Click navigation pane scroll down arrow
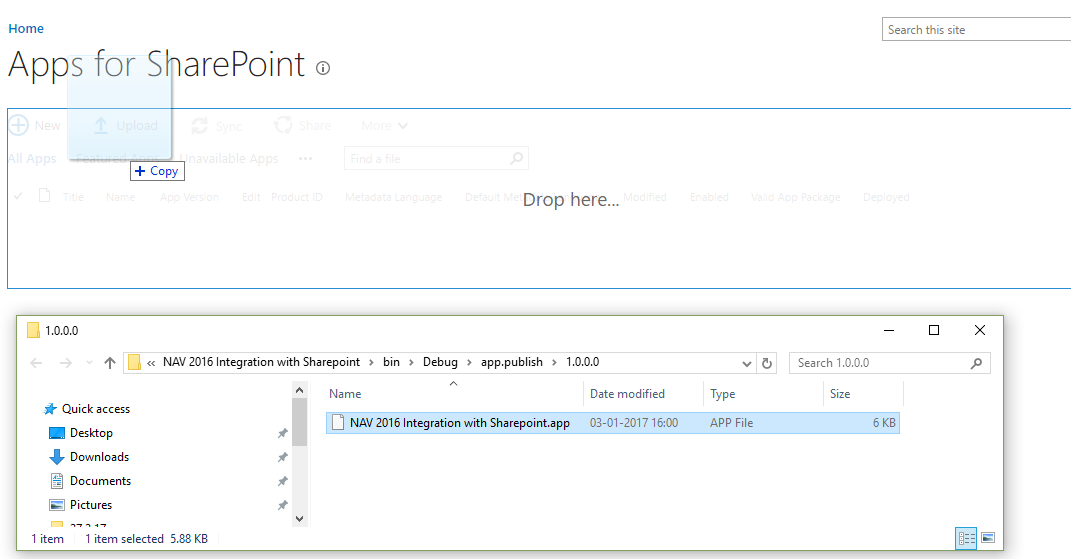 pyautogui.click(x=299, y=519)
